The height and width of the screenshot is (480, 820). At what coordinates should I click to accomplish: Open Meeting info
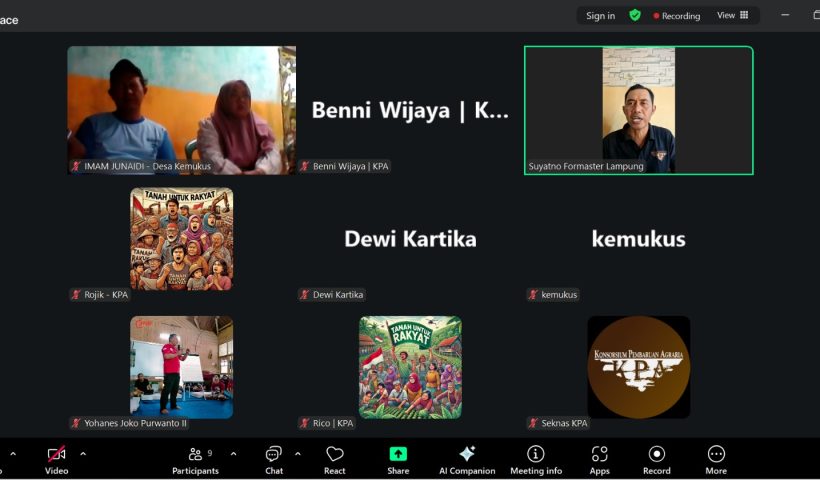point(536,459)
